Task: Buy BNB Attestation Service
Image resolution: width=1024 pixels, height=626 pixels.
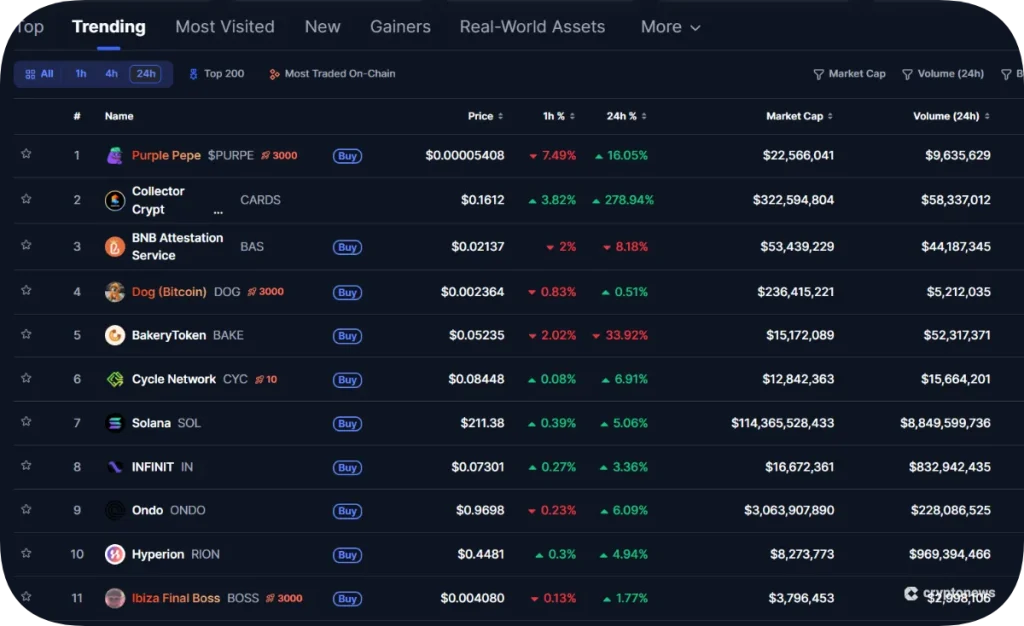Action: pyautogui.click(x=347, y=247)
